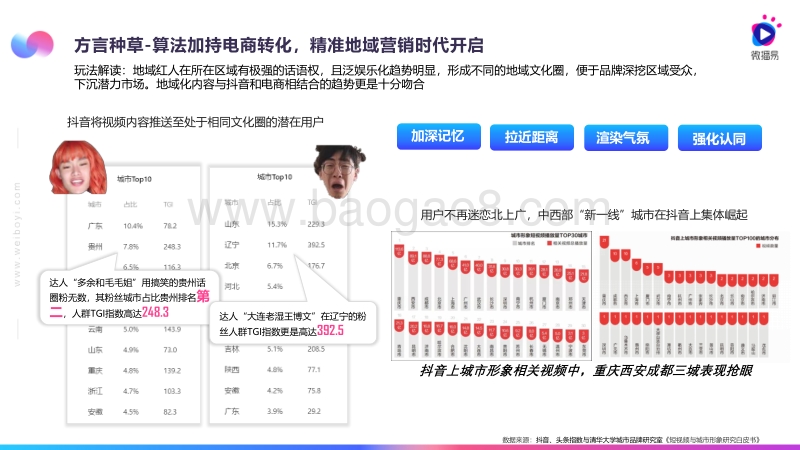
Task: Click the 143.9 TGI cell
Action: click(172, 329)
